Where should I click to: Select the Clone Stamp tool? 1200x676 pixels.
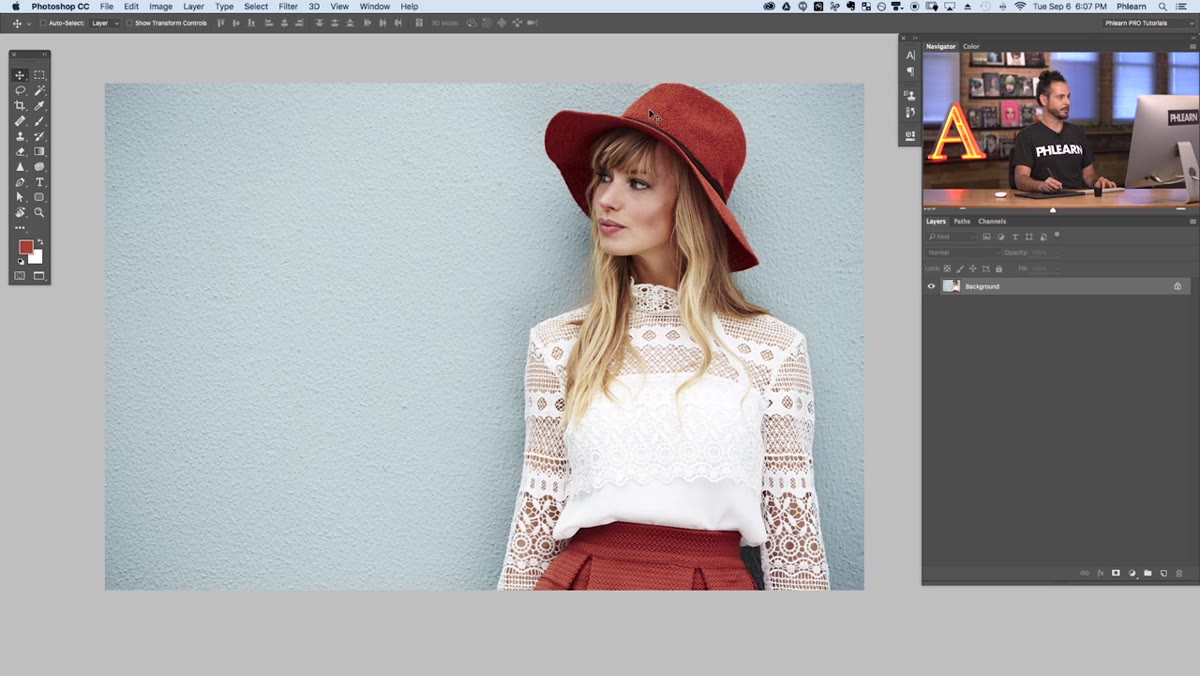coord(19,136)
